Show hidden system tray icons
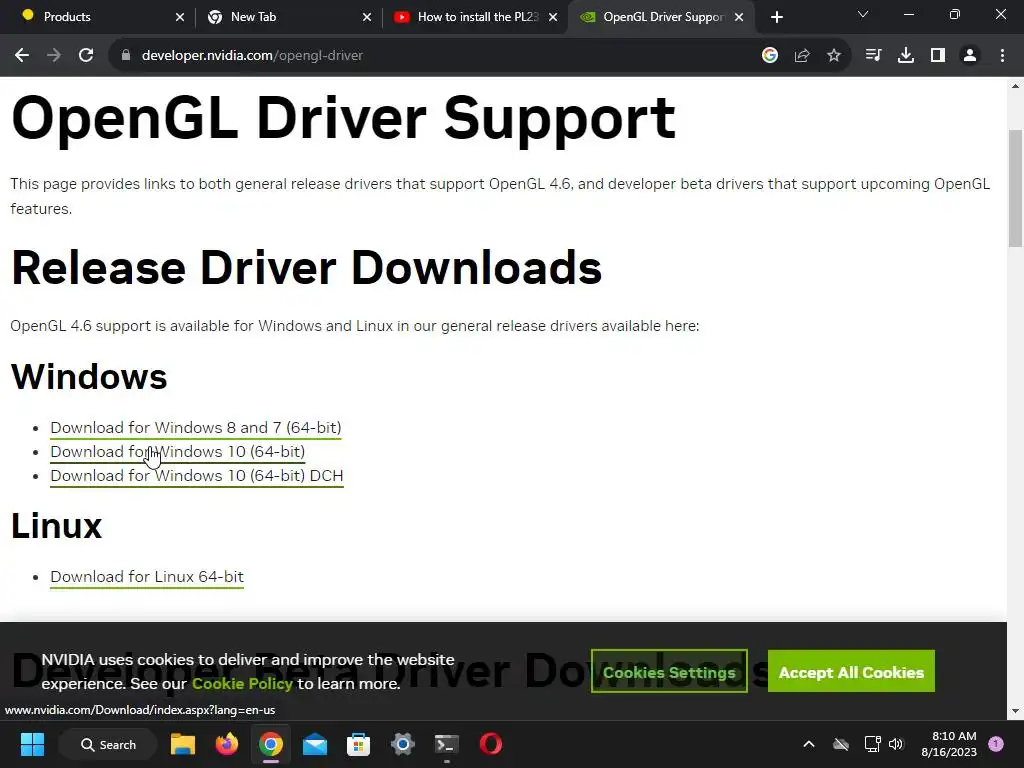Viewport: 1024px width, 768px height. tap(808, 744)
